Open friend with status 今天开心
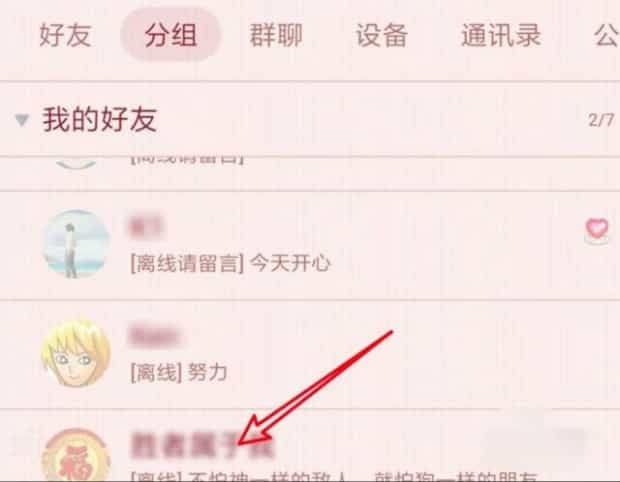The height and width of the screenshot is (482, 620). coord(310,245)
